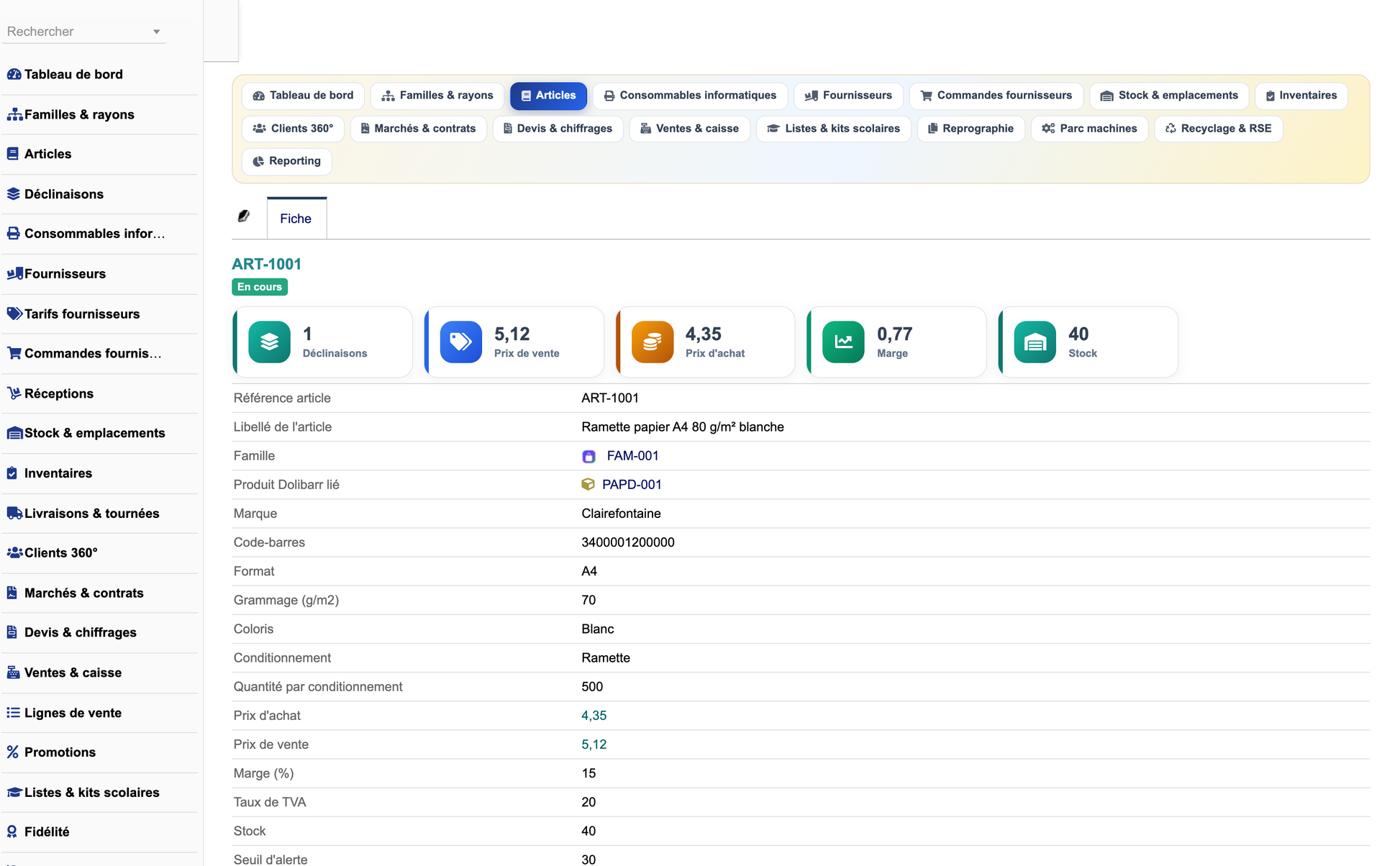Viewport: 1400px width, 866px height.
Task: Click the Déclinaisons stat card layers icon
Action: (270, 342)
